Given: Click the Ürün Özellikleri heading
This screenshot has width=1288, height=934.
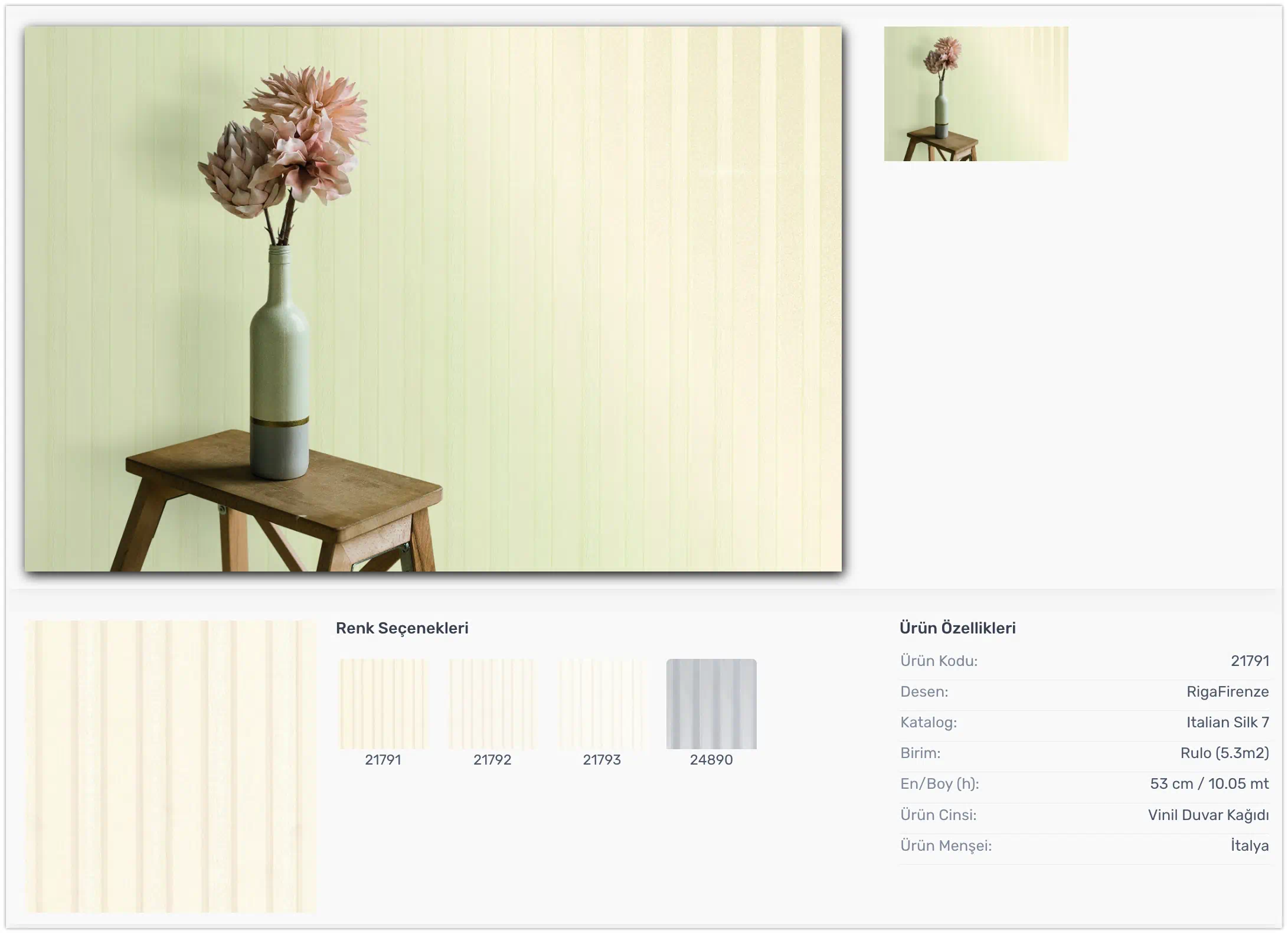Looking at the screenshot, I should [957, 628].
